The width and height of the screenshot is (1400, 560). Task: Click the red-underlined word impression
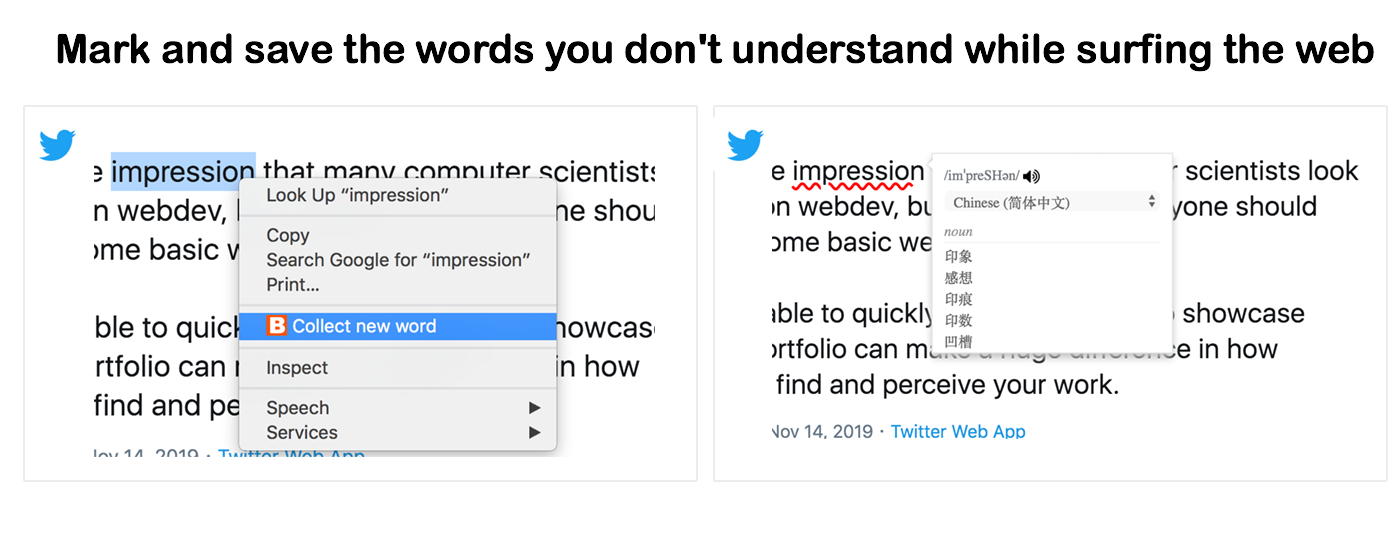click(858, 172)
